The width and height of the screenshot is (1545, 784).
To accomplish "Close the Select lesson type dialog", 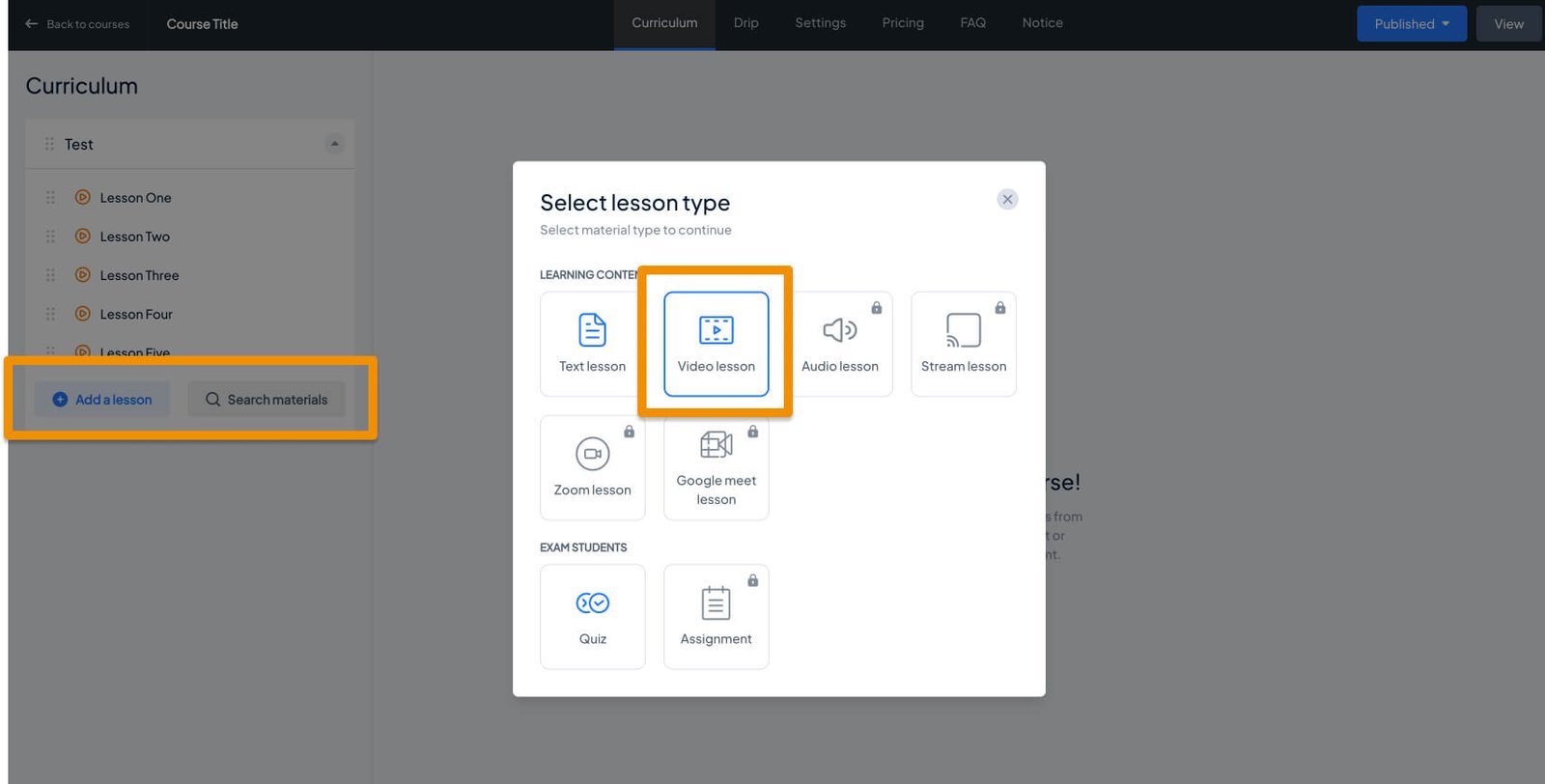I will coord(1007,199).
